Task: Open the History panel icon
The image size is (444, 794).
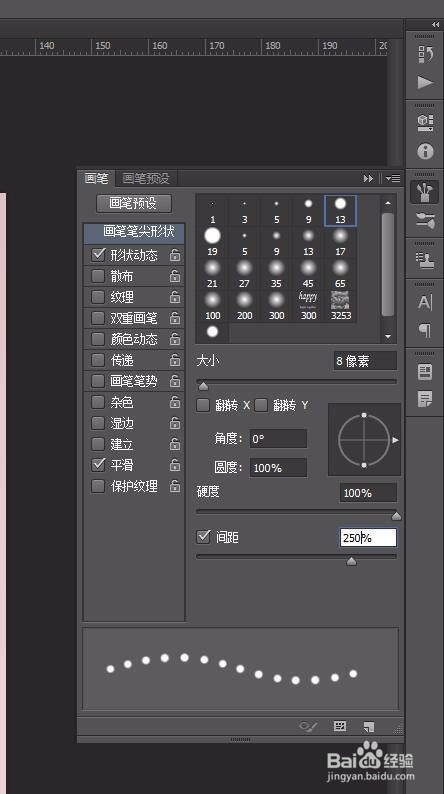Action: pyautogui.click(x=425, y=54)
